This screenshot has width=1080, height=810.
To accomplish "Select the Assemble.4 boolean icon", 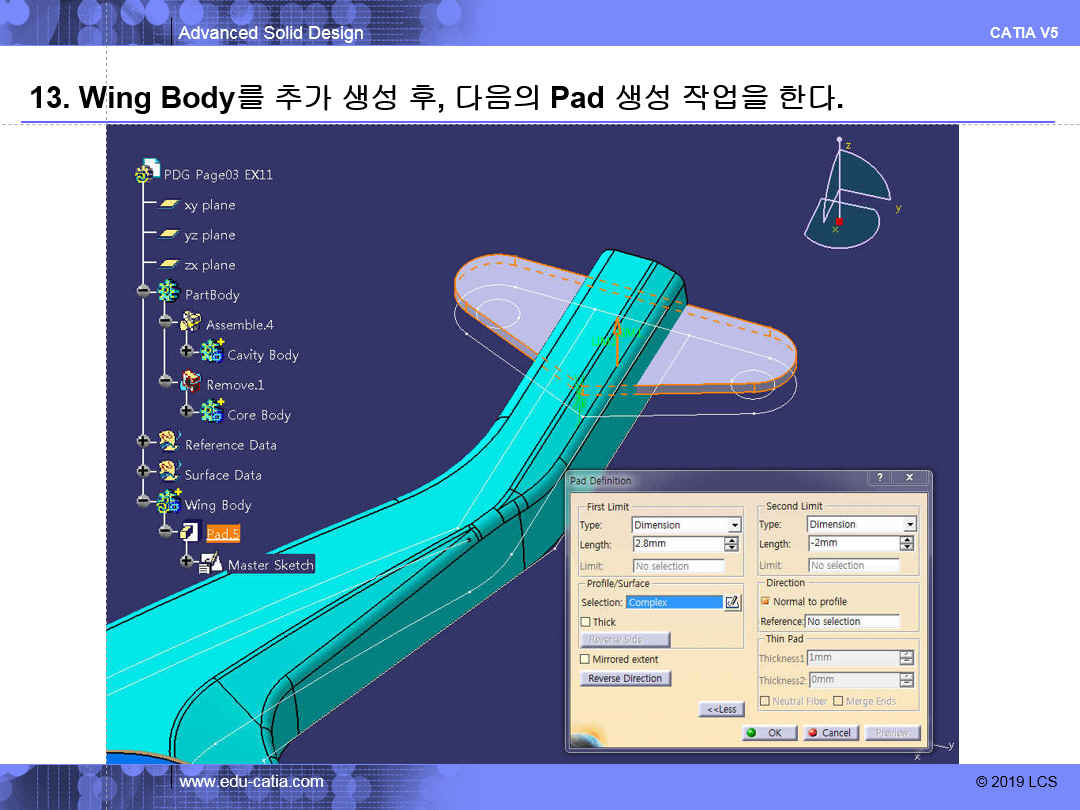I will click(190, 324).
